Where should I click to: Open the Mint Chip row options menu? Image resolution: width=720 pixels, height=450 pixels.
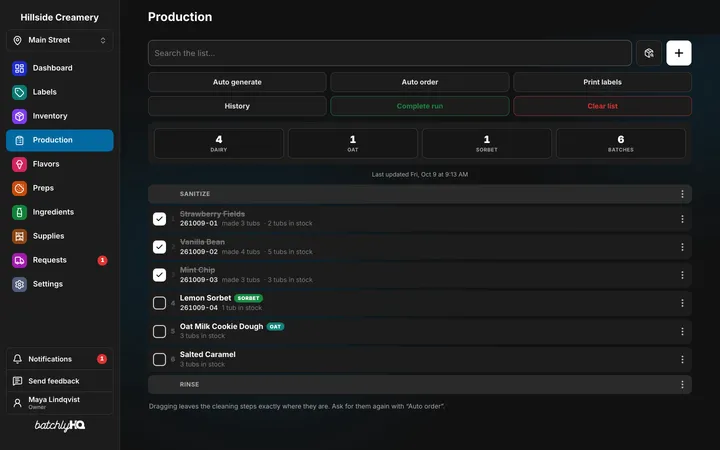(682, 275)
